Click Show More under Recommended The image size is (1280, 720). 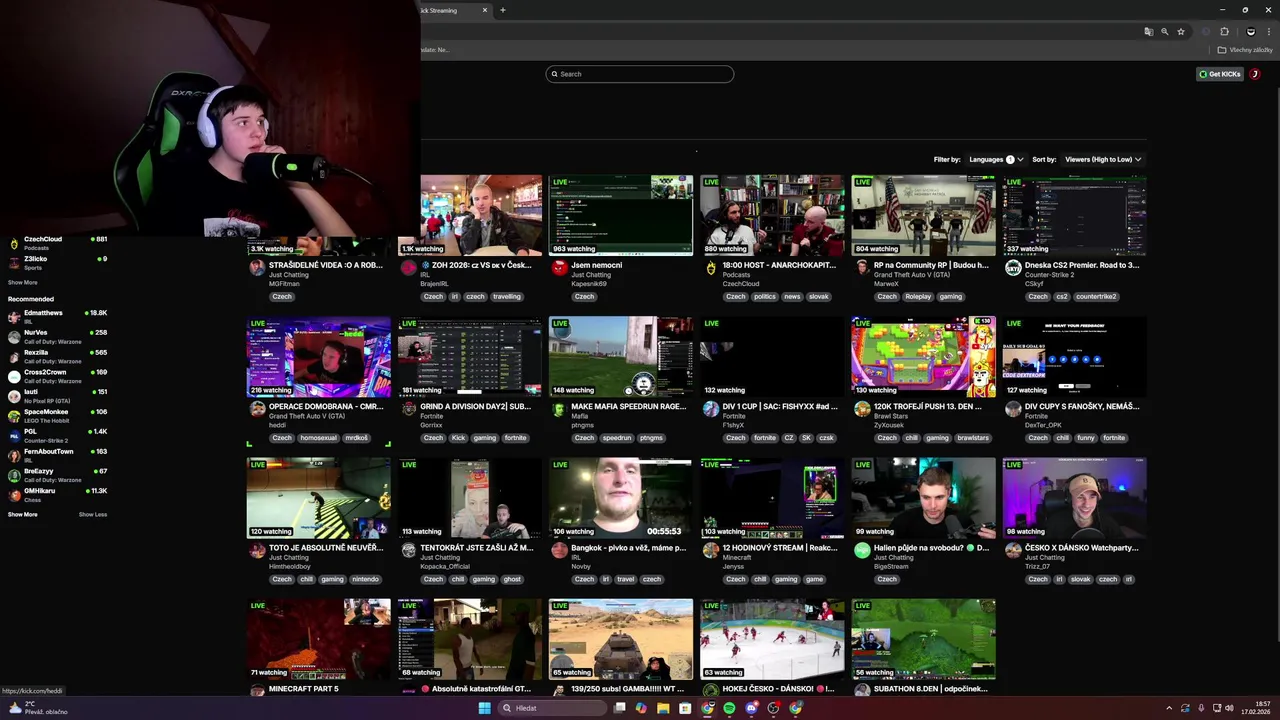23,514
